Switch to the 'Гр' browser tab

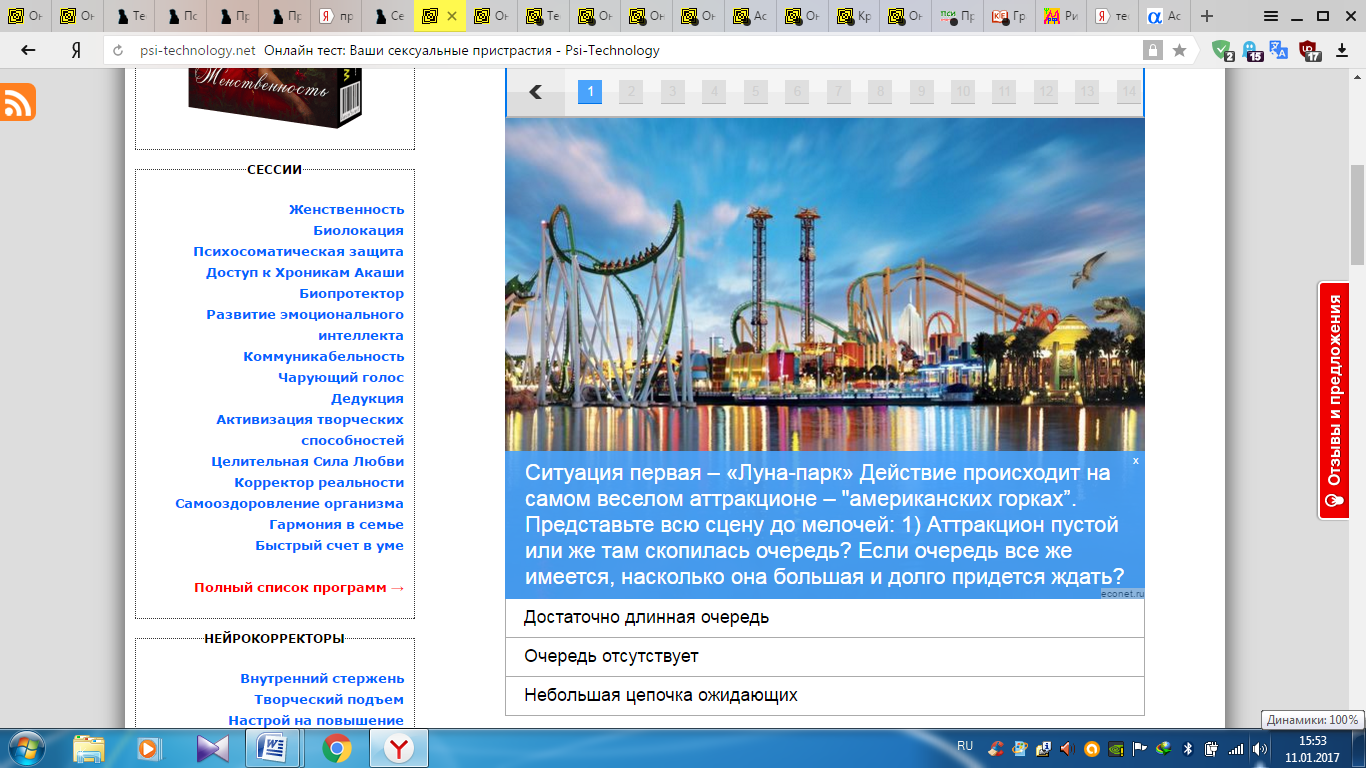(1012, 16)
